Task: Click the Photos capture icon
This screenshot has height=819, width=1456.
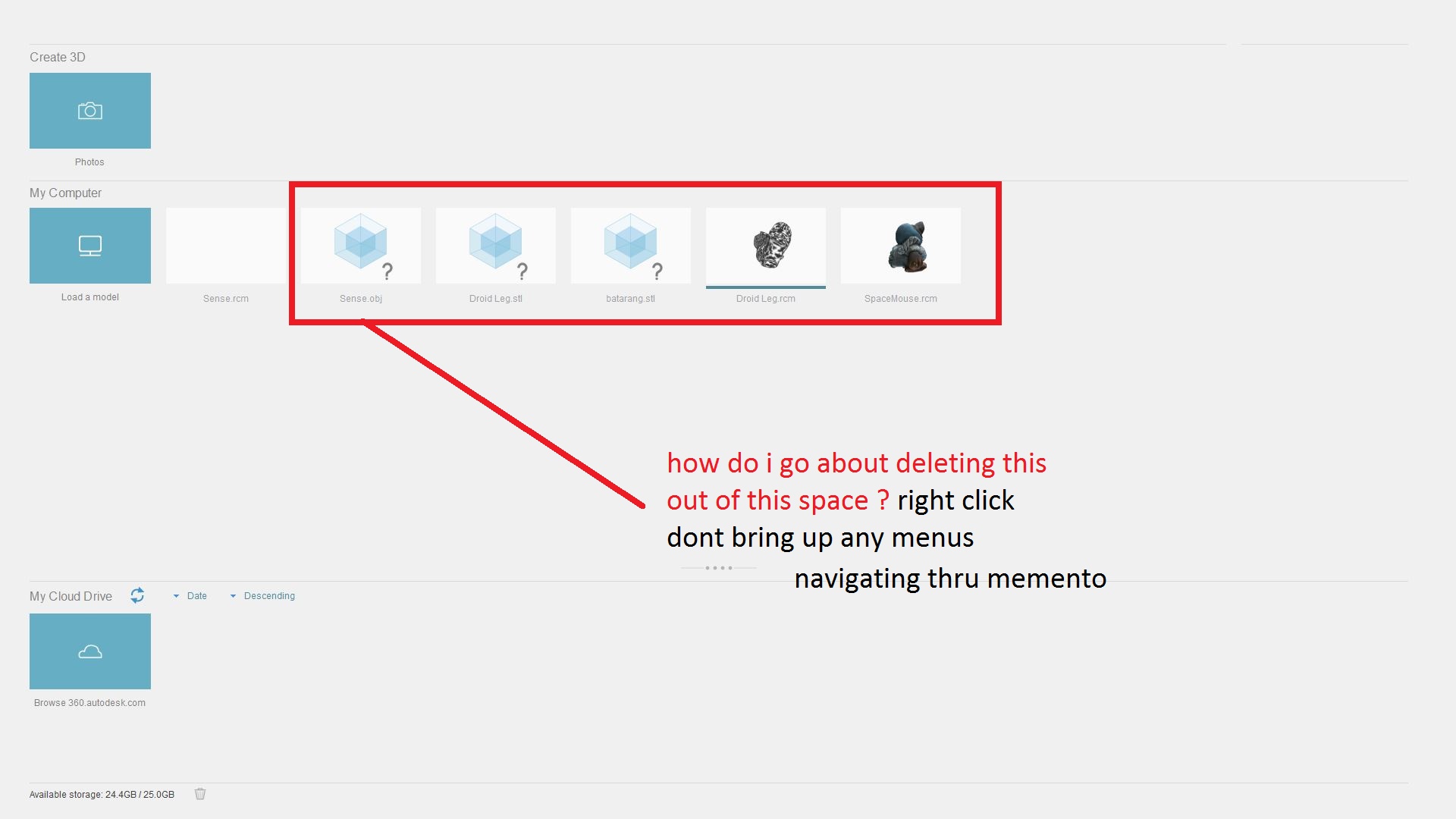Action: 89,111
